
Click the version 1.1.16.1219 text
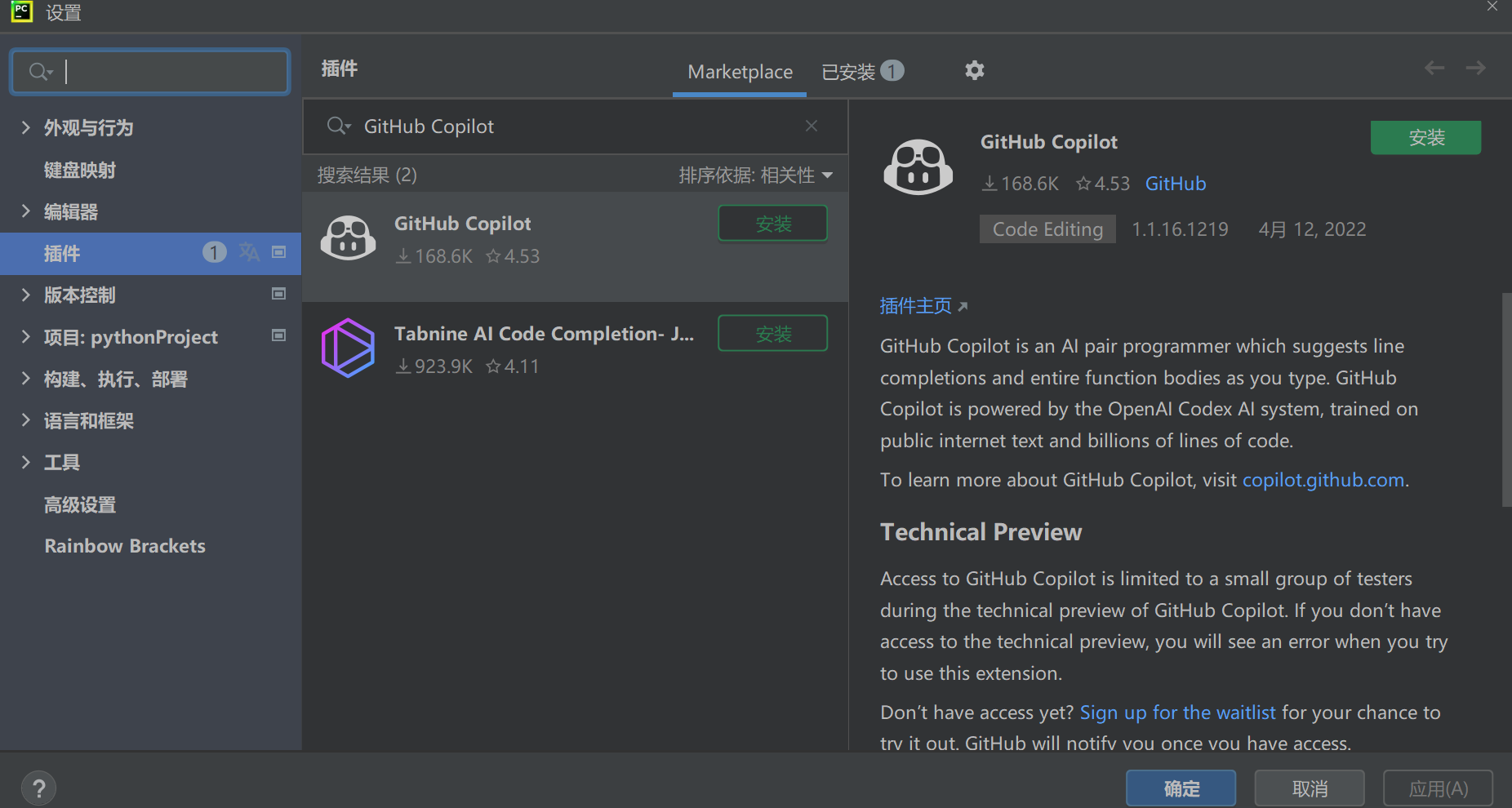coord(1180,229)
